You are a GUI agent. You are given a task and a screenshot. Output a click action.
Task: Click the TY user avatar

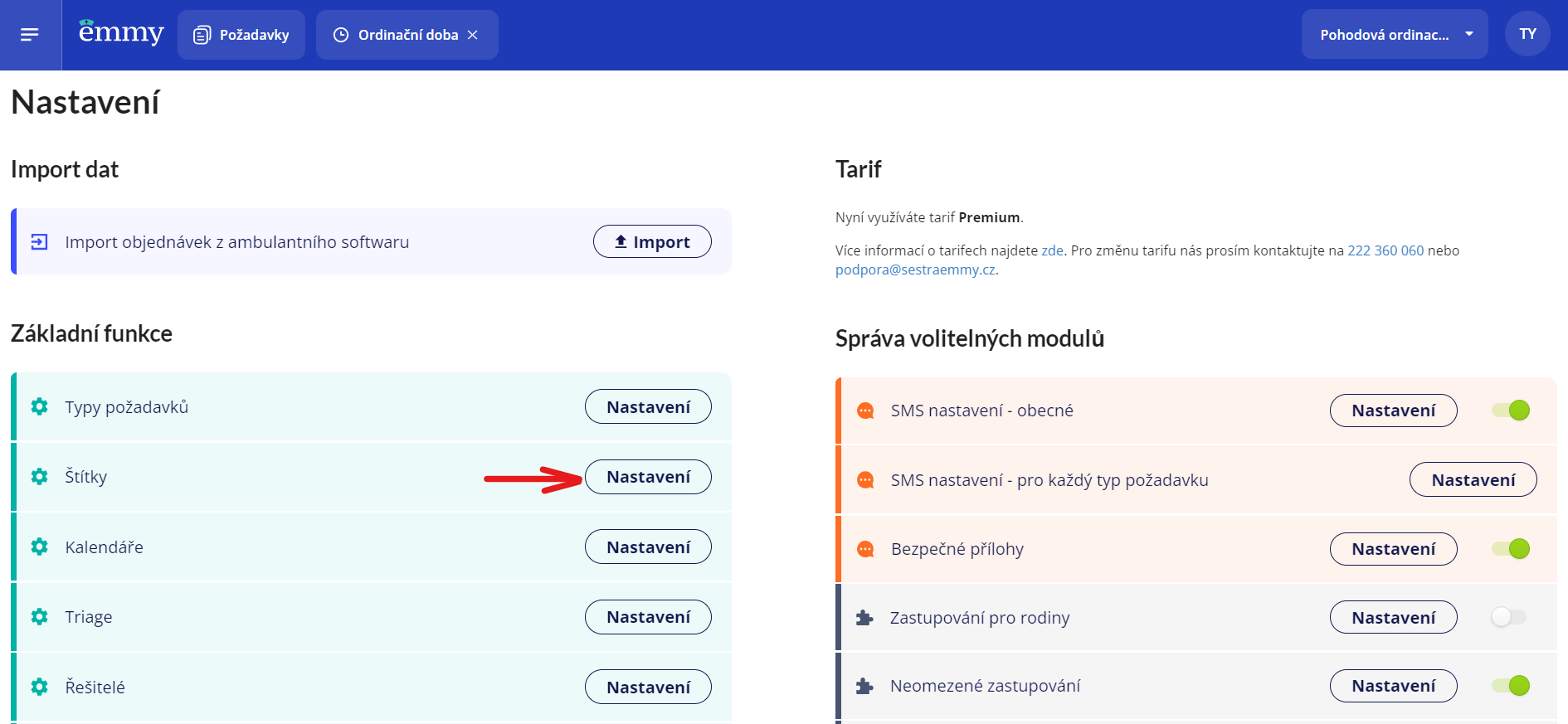1527,34
